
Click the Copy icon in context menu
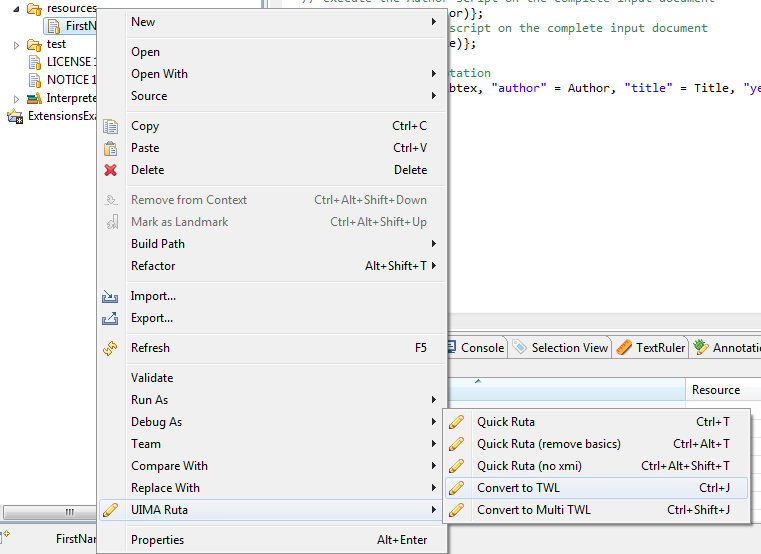coord(111,126)
